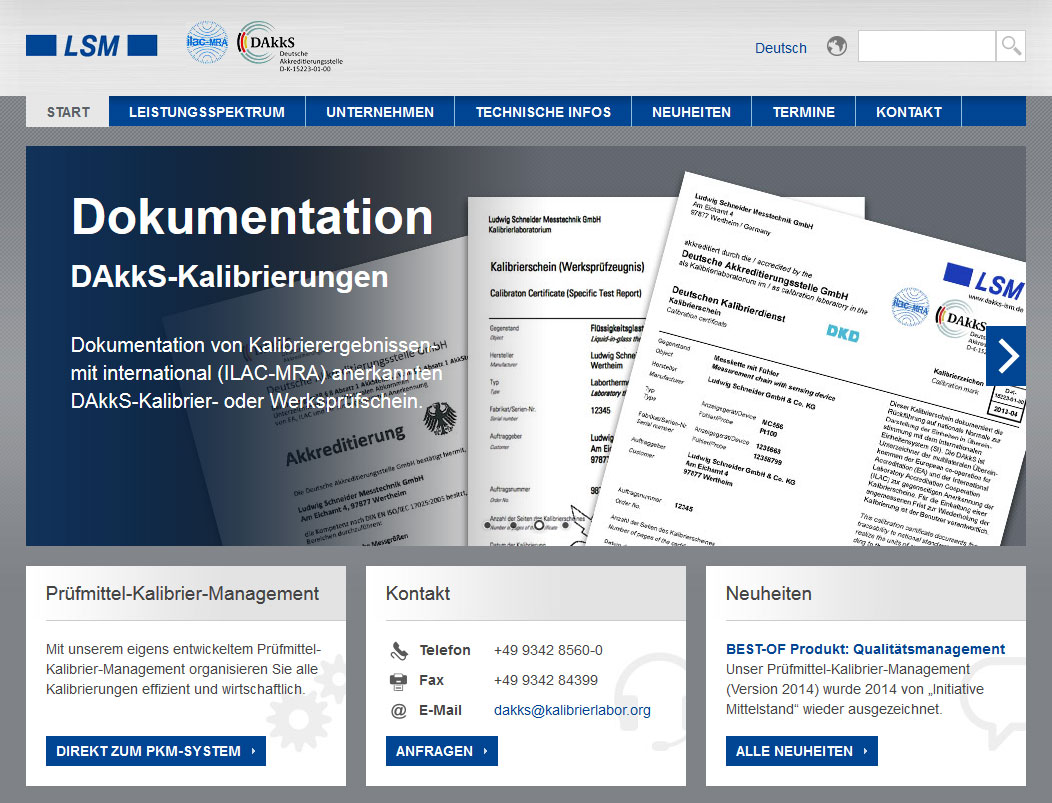The height and width of the screenshot is (803, 1052).
Task: Open the NEUHEITEN menu item
Action: click(x=691, y=112)
